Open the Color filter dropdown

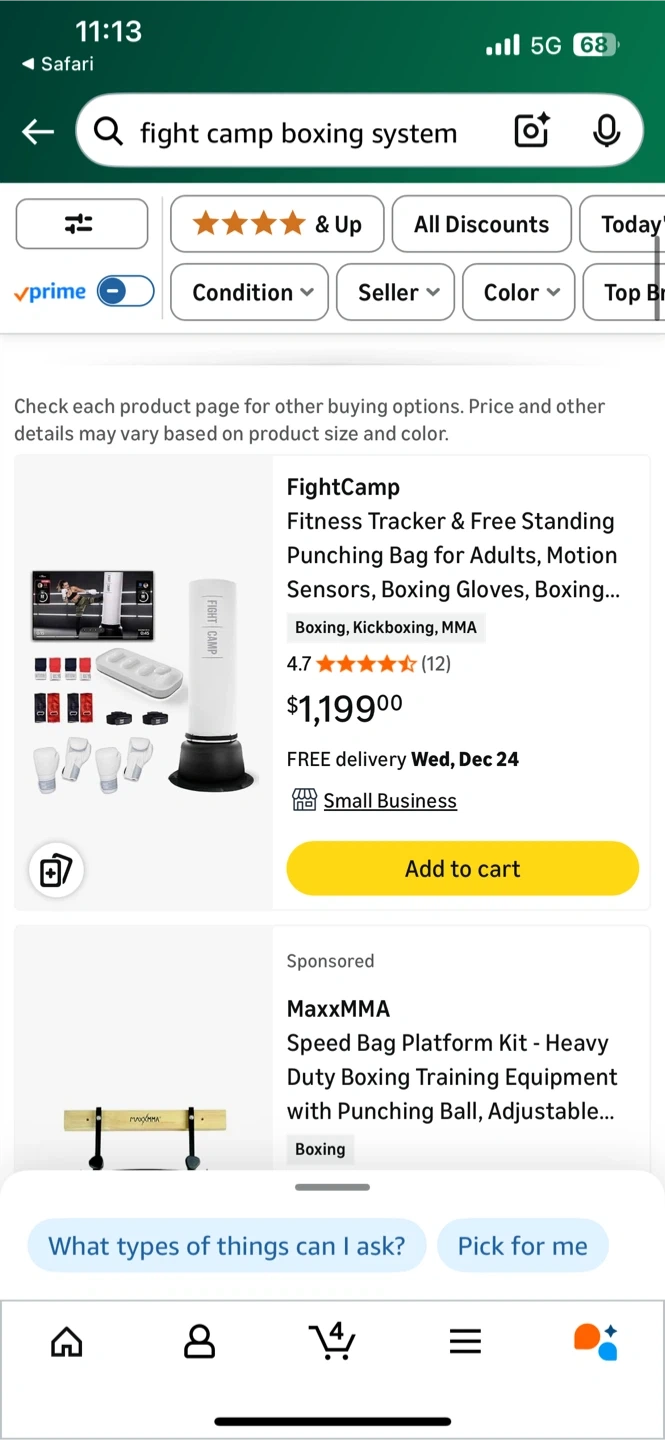coord(519,292)
